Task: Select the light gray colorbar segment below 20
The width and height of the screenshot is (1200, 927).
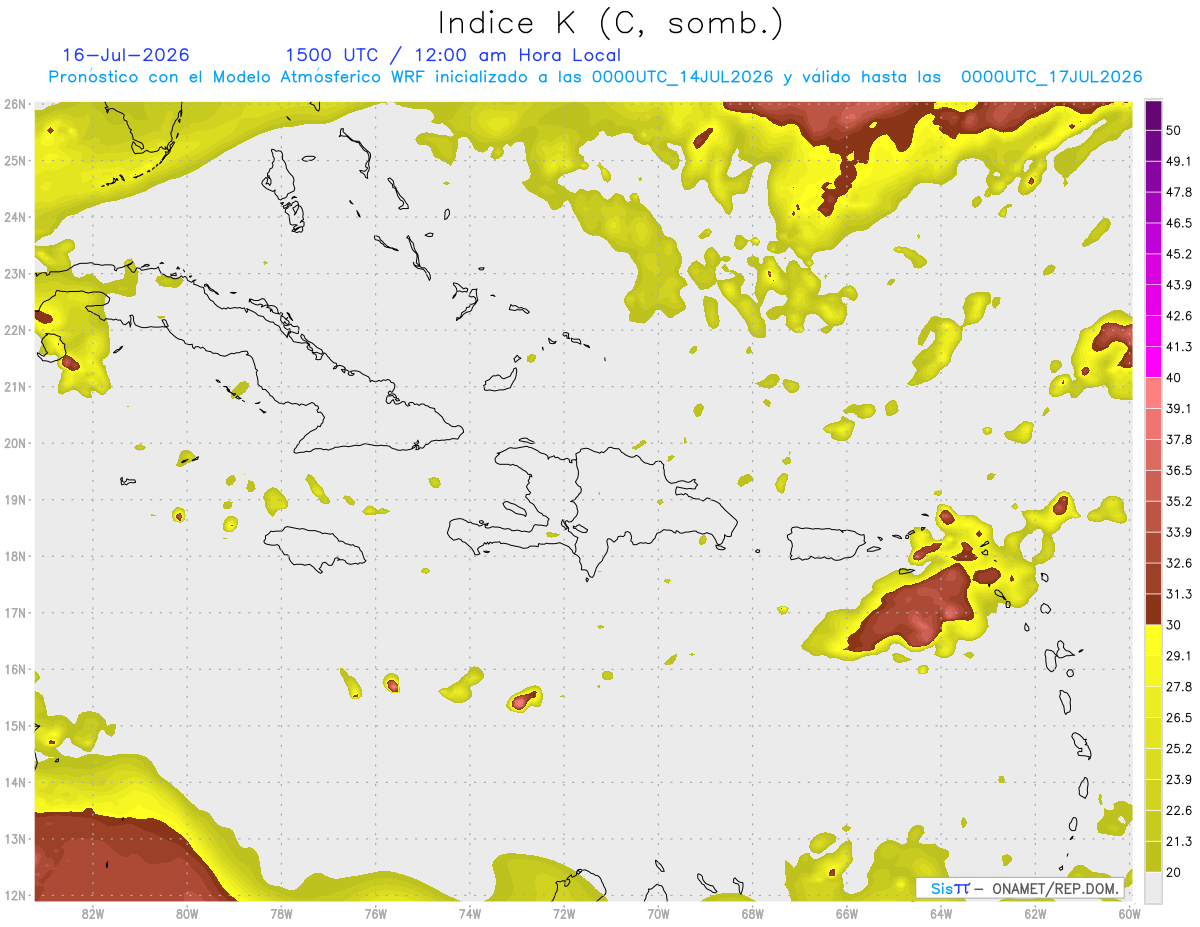Action: click(x=1153, y=886)
